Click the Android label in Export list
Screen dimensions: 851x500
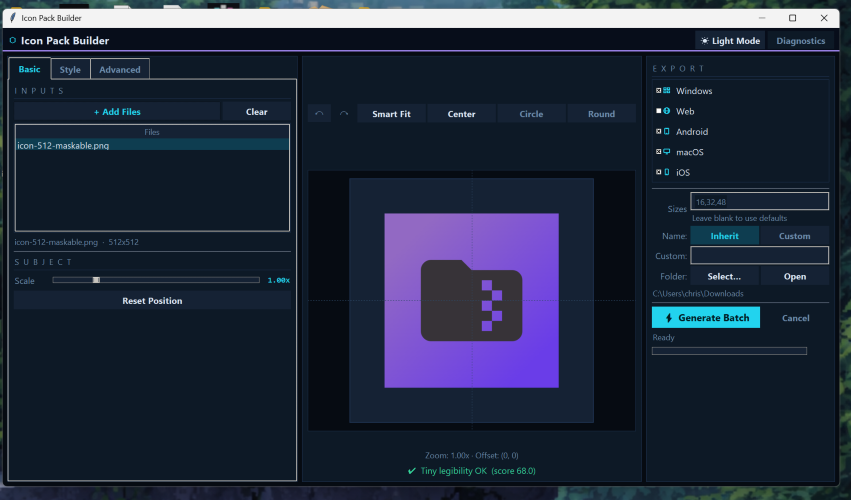pos(691,131)
